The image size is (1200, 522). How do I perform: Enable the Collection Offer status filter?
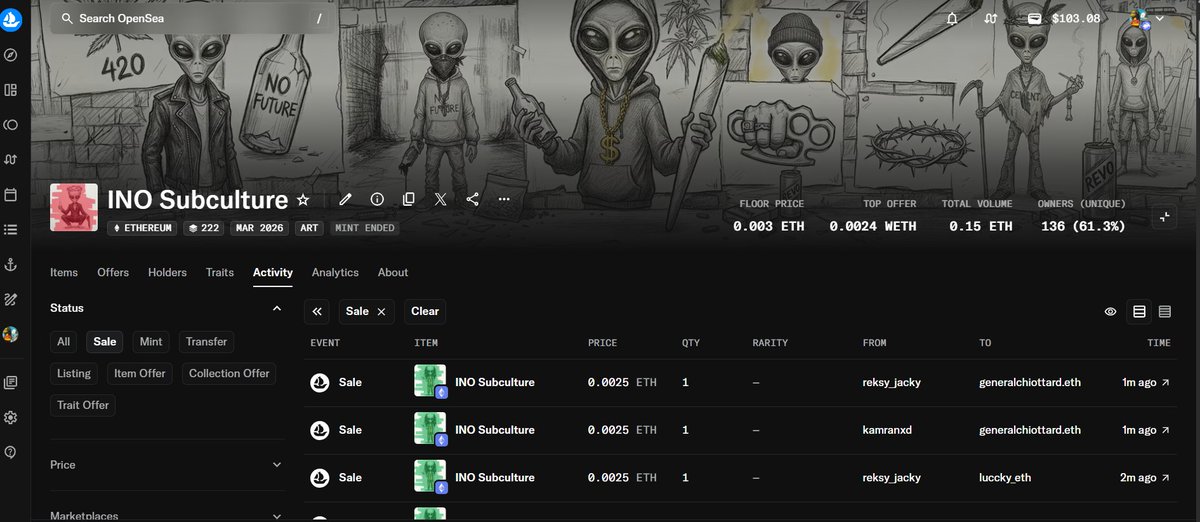coord(229,374)
